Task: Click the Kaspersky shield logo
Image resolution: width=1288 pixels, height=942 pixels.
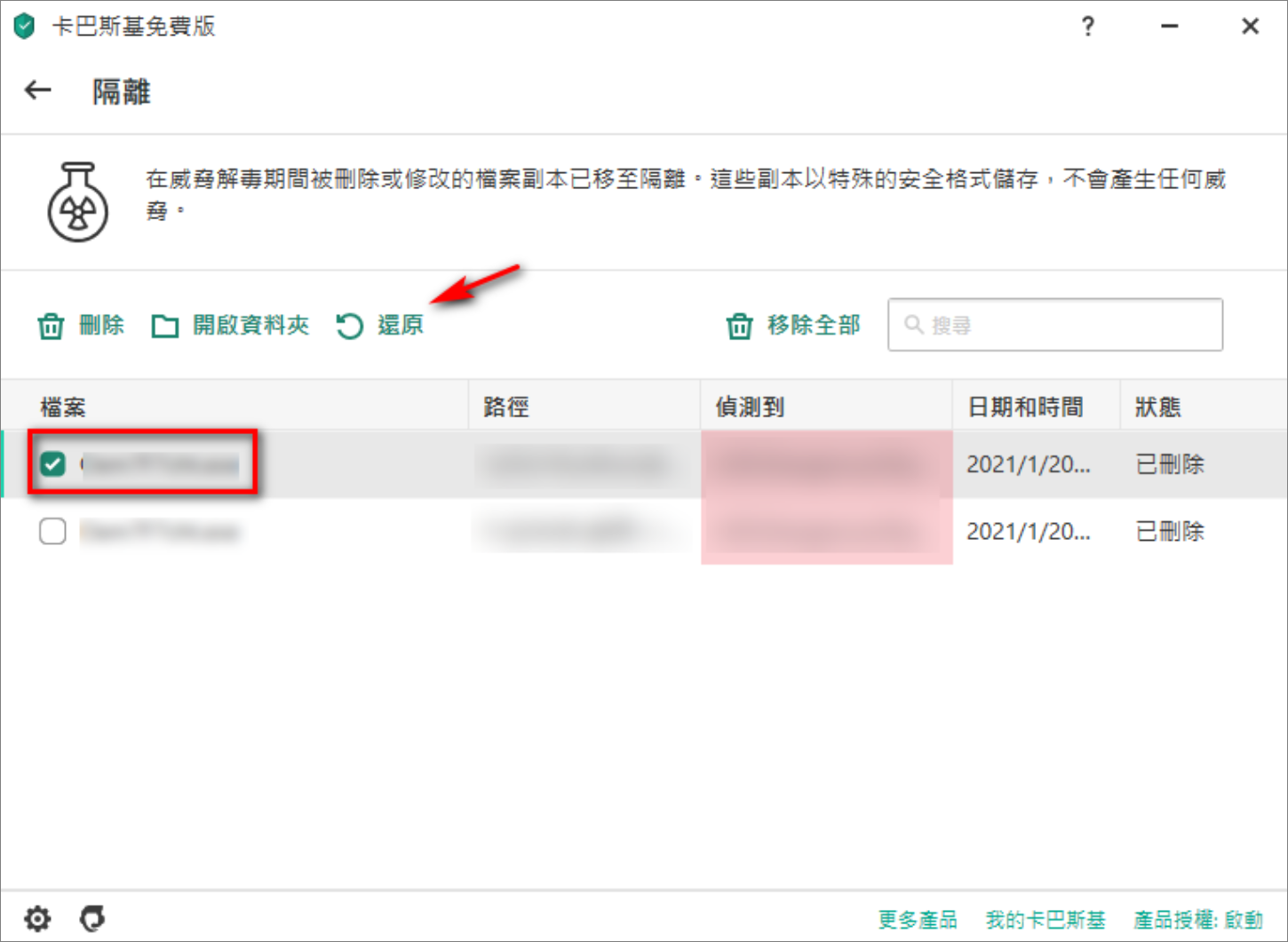Action: [x=24, y=27]
